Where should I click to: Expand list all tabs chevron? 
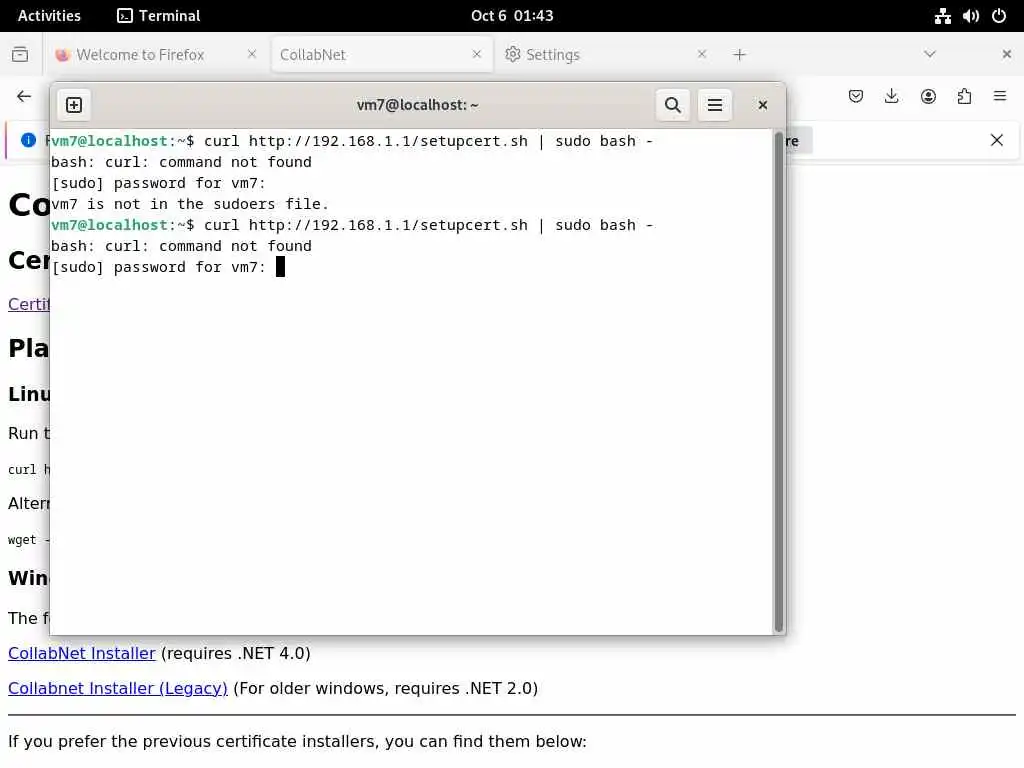pyautogui.click(x=930, y=54)
